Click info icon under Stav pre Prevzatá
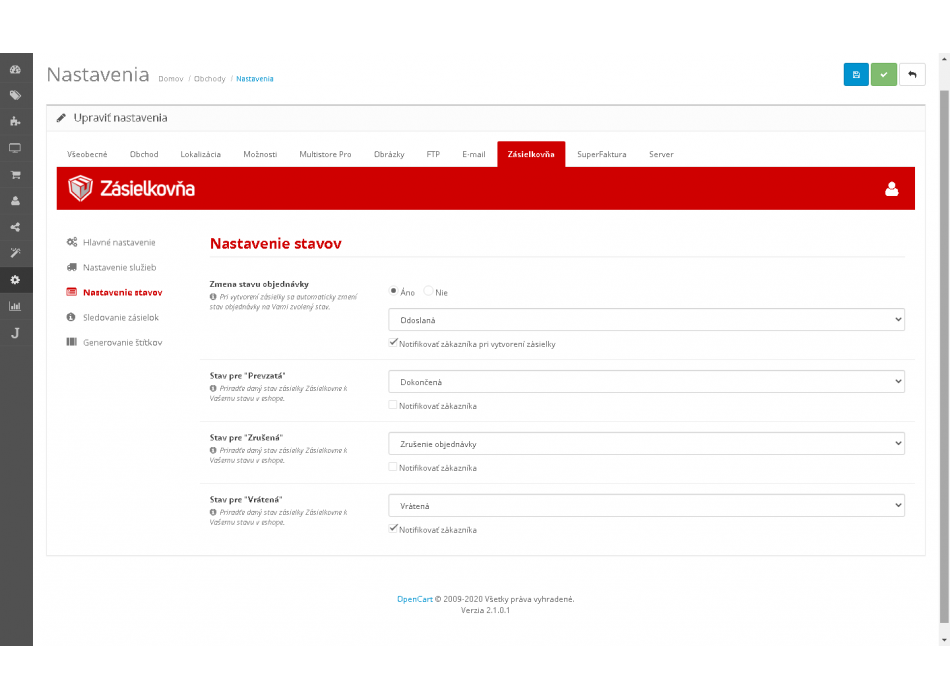This screenshot has width=950, height=700. point(213,388)
